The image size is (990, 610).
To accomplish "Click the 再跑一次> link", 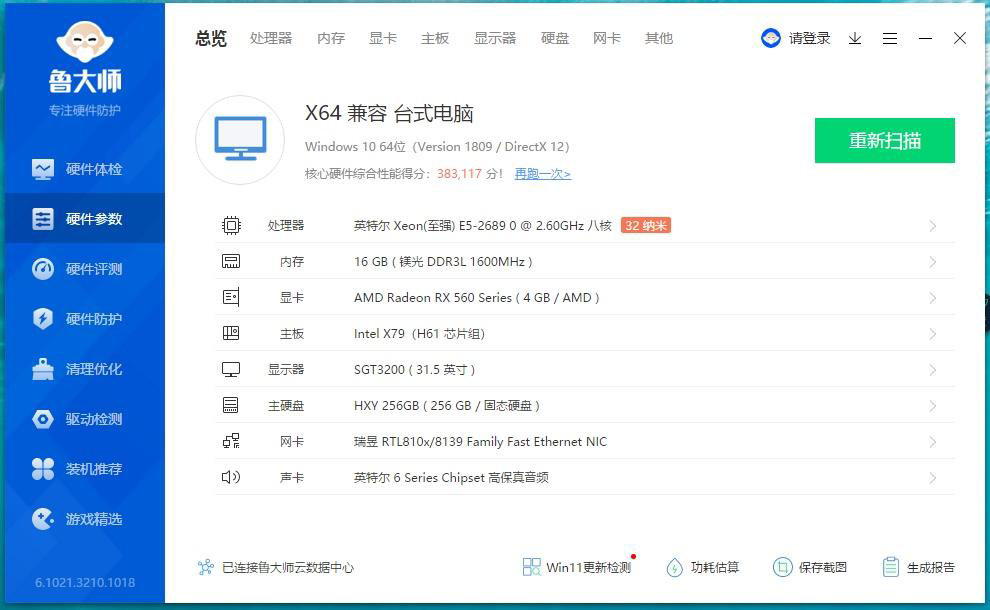I will (x=542, y=174).
